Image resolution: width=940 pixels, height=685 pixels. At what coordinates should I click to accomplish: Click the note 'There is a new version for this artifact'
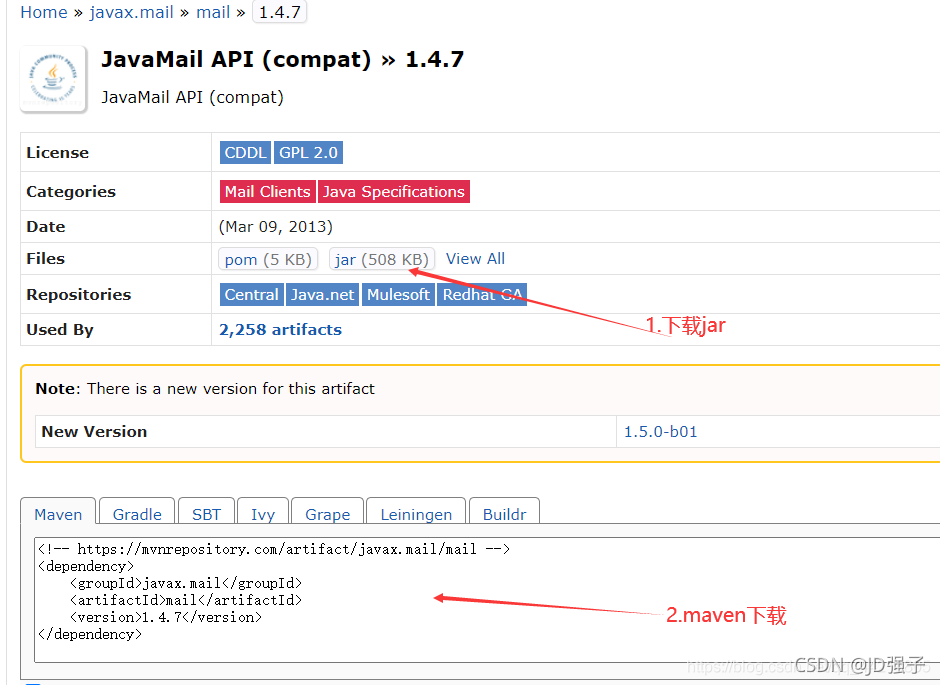tap(231, 388)
